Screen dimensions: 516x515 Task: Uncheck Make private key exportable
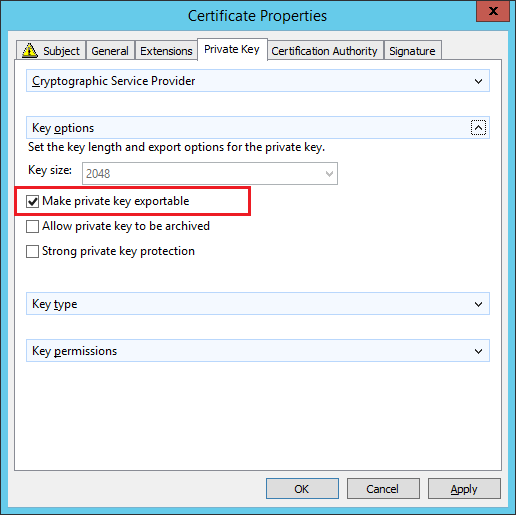click(x=32, y=201)
